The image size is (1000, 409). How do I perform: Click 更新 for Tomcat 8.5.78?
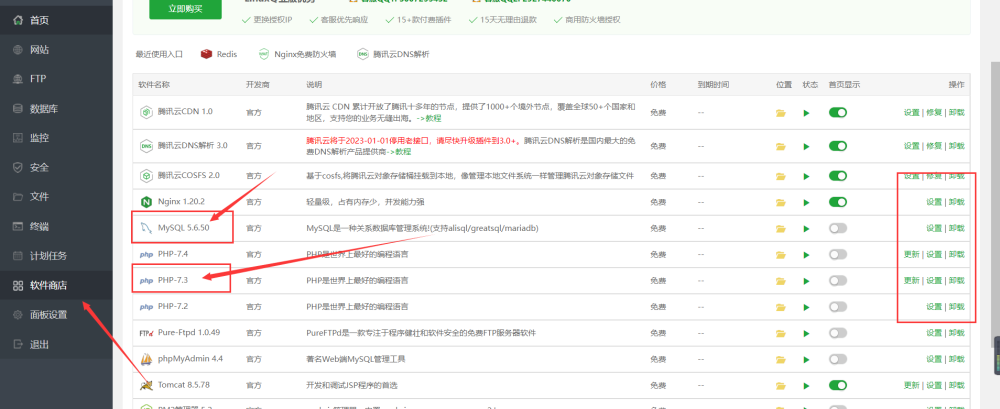911,385
